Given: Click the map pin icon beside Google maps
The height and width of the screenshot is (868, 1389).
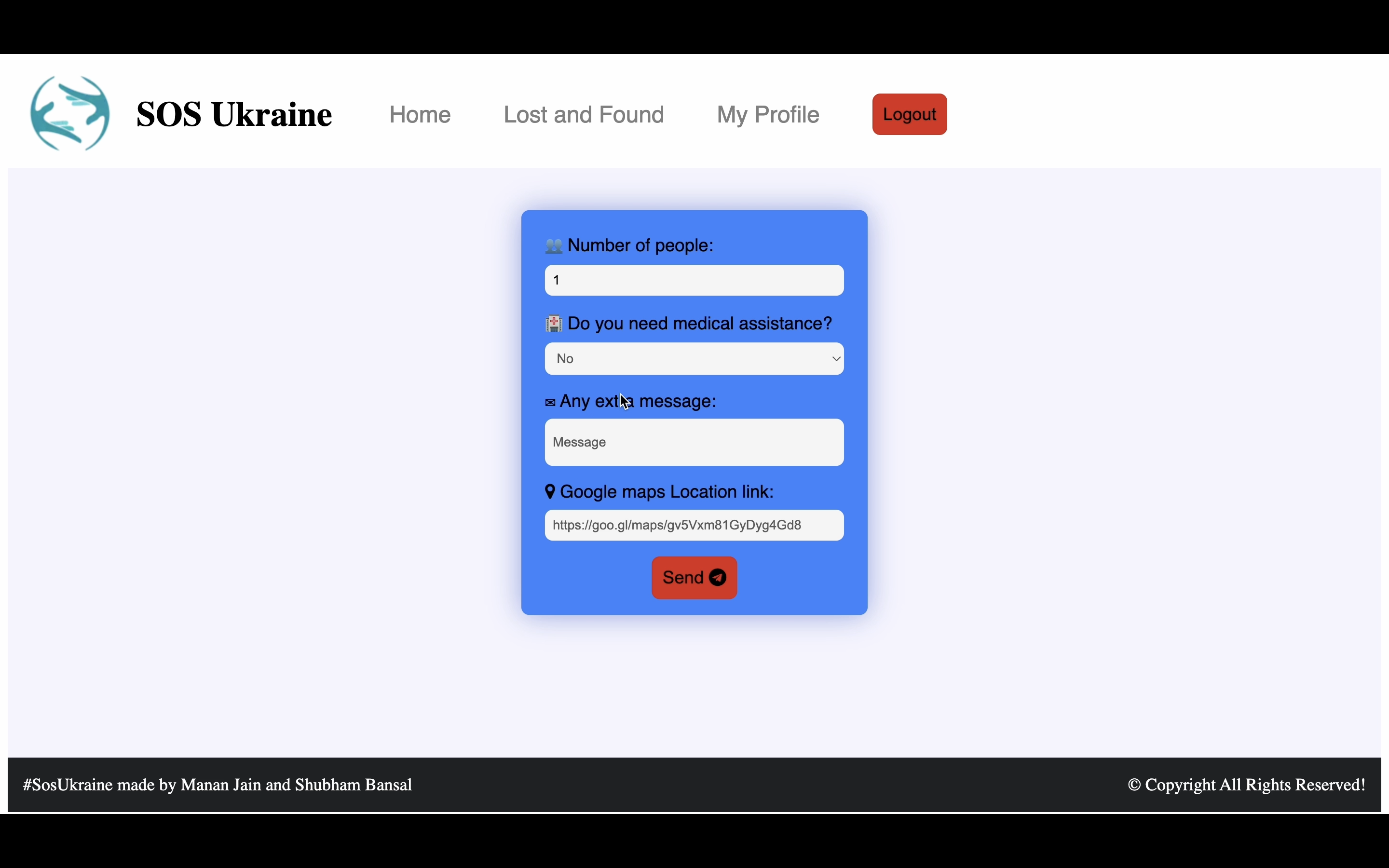Looking at the screenshot, I should click(550, 492).
